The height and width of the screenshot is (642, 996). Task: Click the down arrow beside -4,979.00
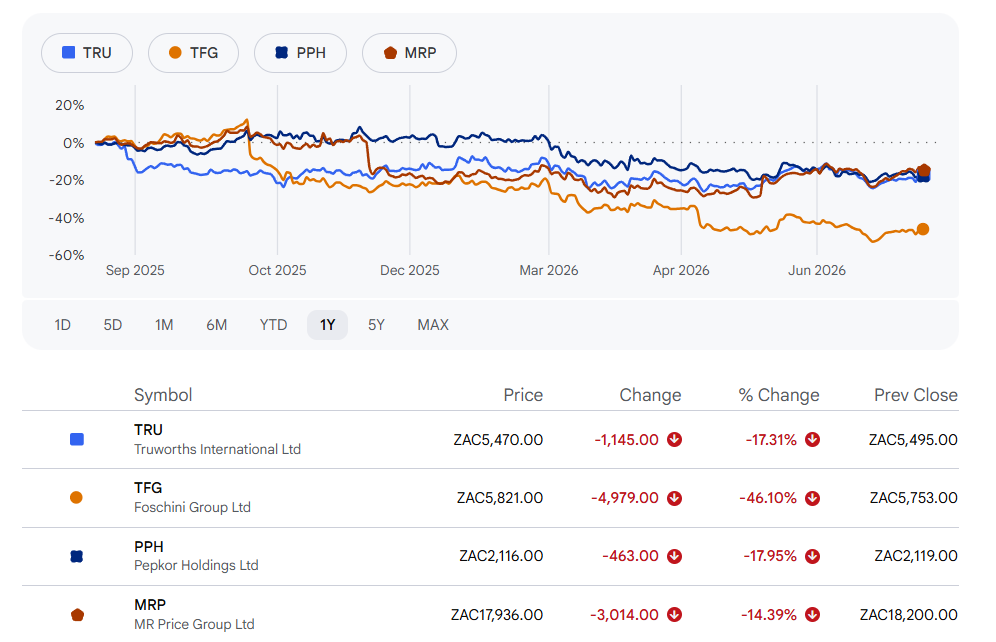[675, 498]
